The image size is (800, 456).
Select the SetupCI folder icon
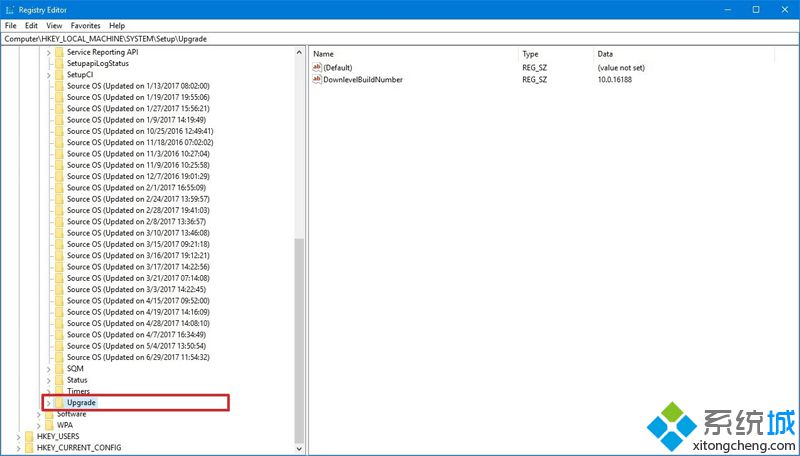(59, 74)
